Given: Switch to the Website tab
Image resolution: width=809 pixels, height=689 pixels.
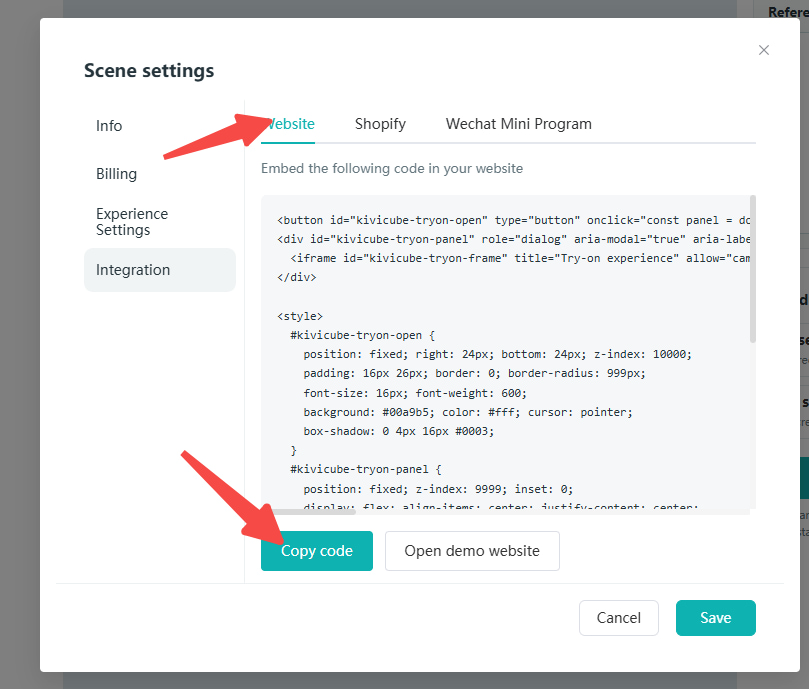Looking at the screenshot, I should [288, 124].
